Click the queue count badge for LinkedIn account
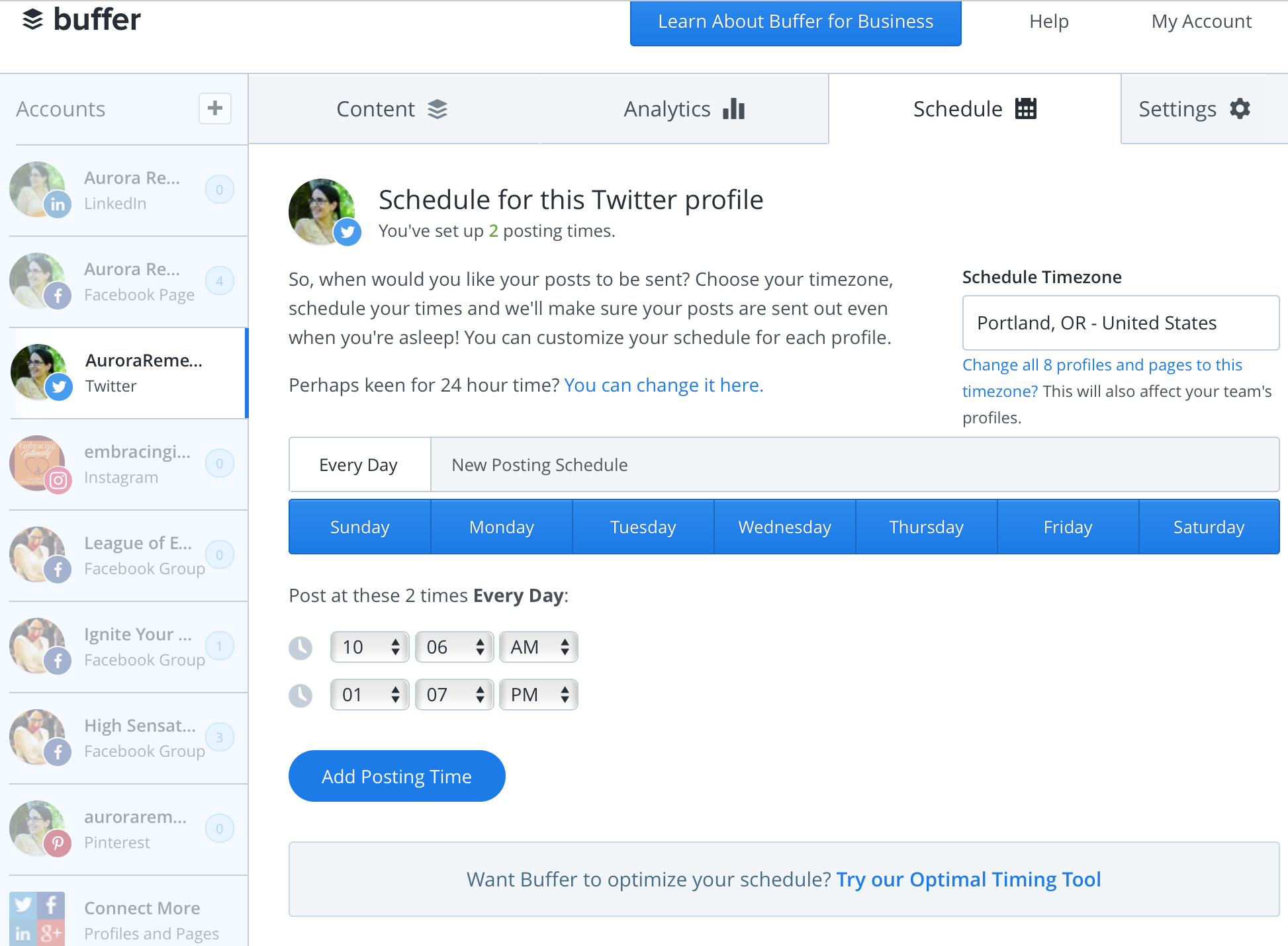 click(x=220, y=190)
